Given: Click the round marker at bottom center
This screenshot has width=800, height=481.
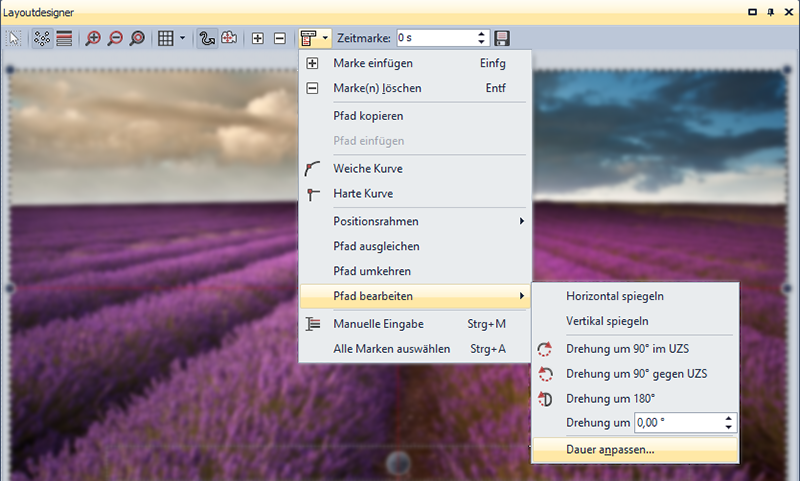Looking at the screenshot, I should tap(398, 463).
